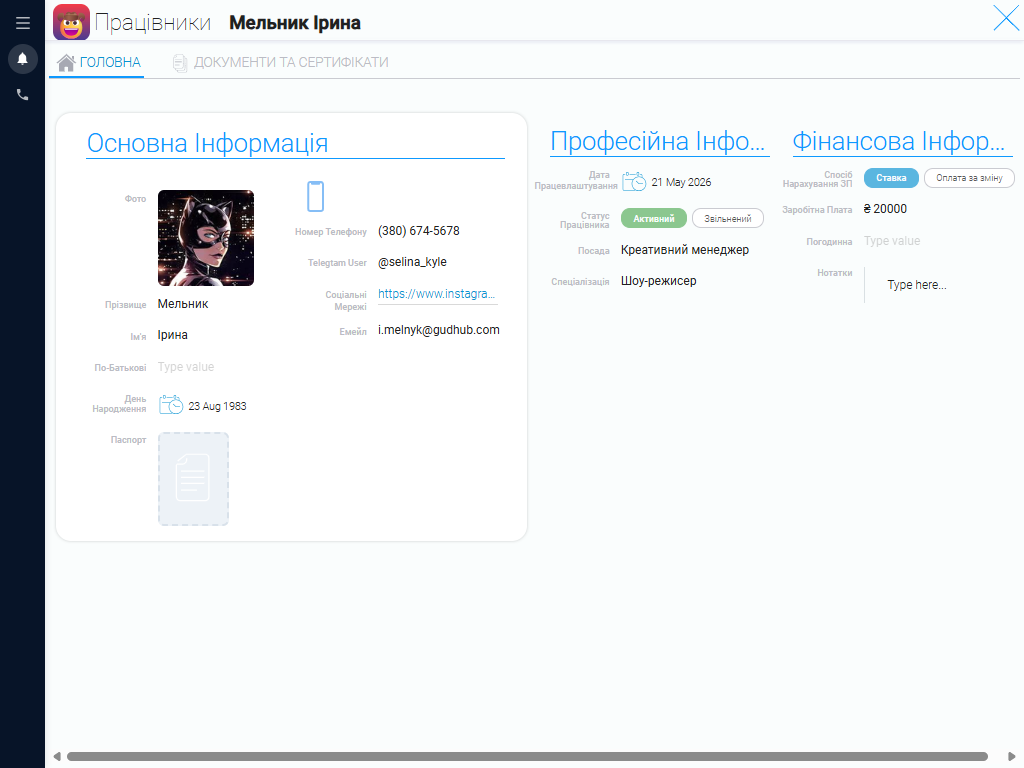The height and width of the screenshot is (768, 1024).
Task: Click horizontal scrollbar left arrow
Action: (57, 756)
